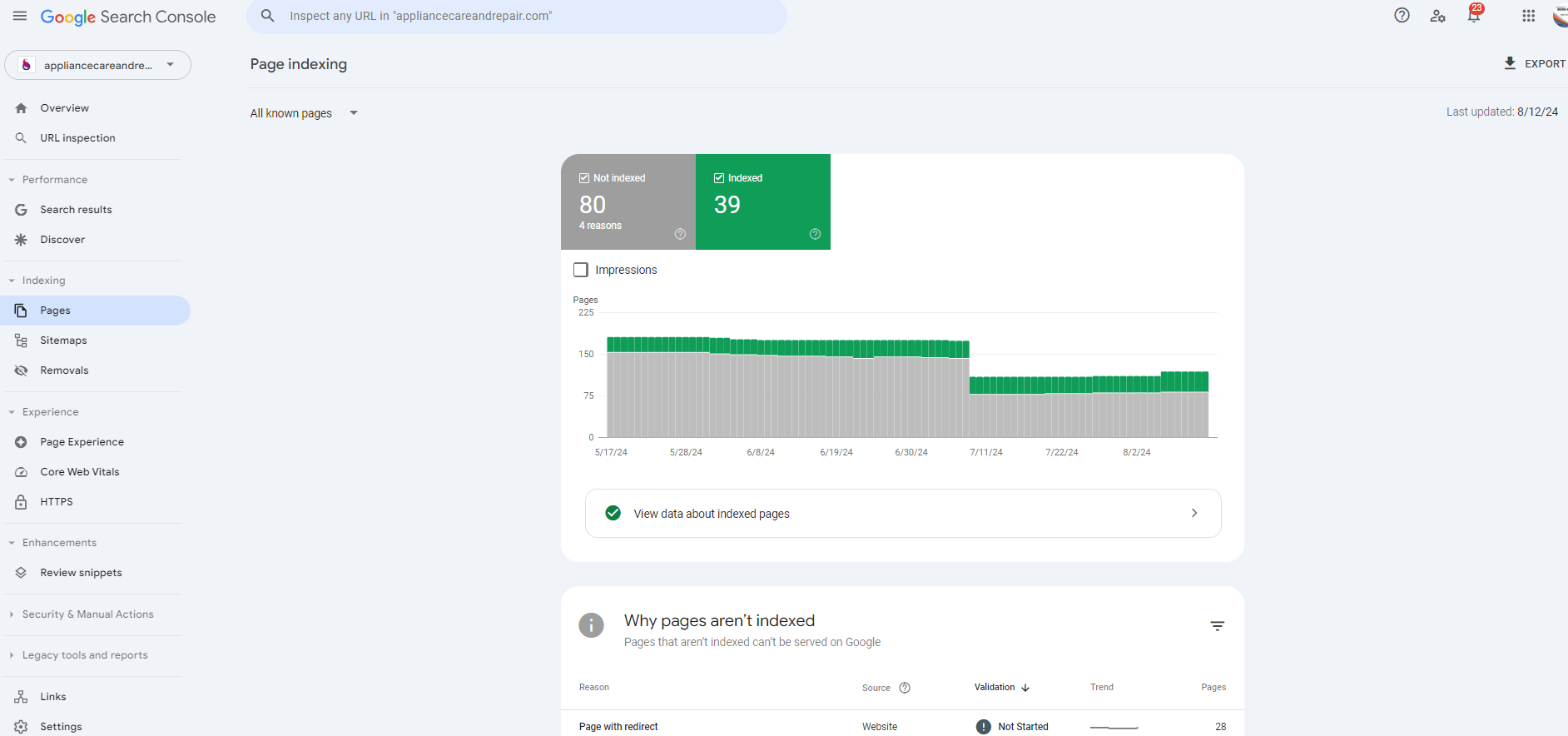This screenshot has width=1568, height=736.
Task: Click the filter icon for unindexed reasons
Action: [x=1217, y=626]
